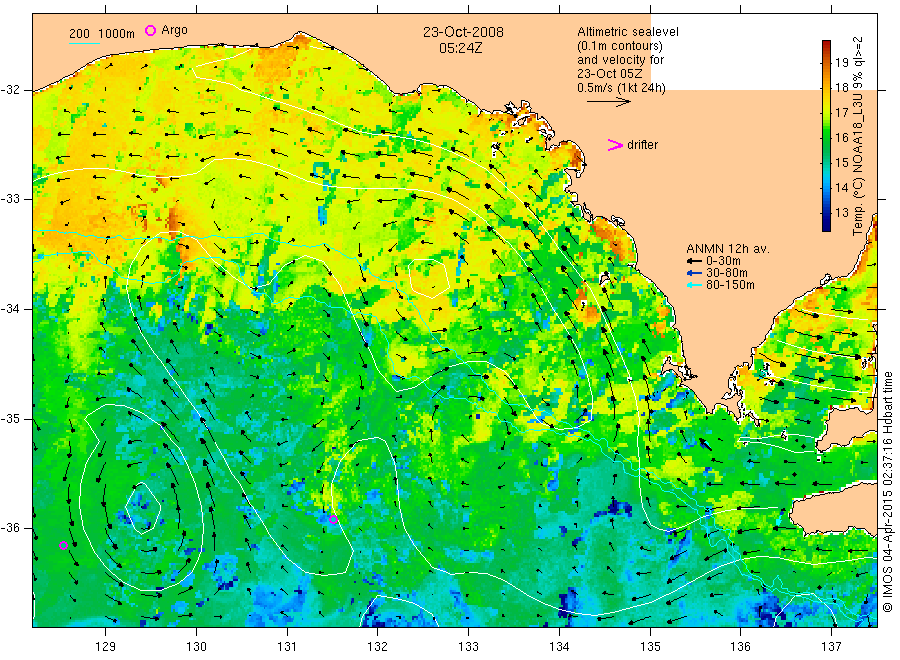
Task: Click the blue 30-80m arrow legend icon
Action: (x=695, y=273)
